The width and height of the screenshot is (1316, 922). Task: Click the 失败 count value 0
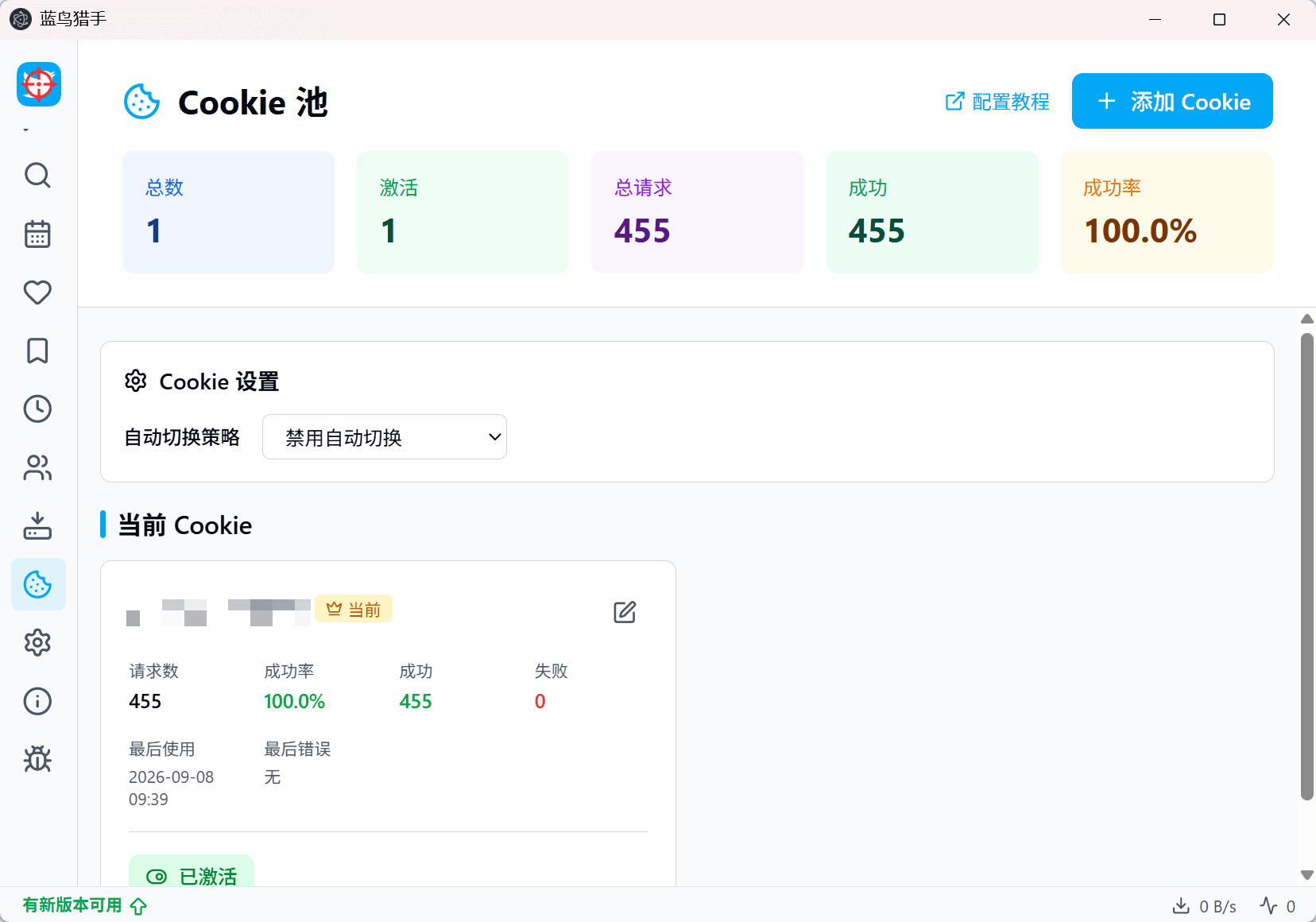pos(540,702)
